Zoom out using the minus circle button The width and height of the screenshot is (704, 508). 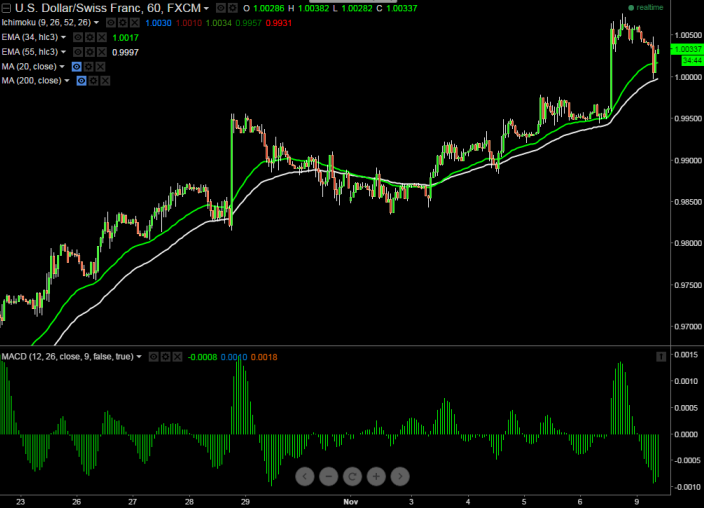[329, 477]
